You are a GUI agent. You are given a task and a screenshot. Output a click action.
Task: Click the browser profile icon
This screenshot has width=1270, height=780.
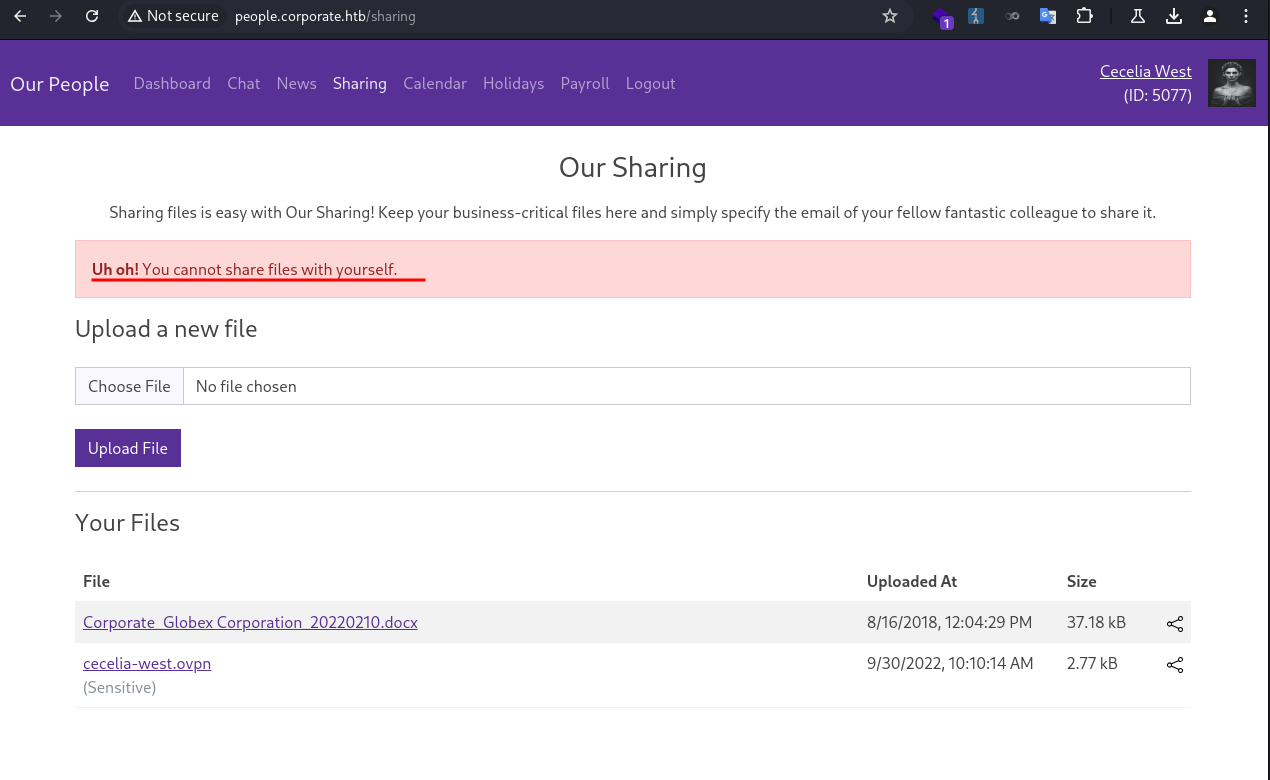1210,16
